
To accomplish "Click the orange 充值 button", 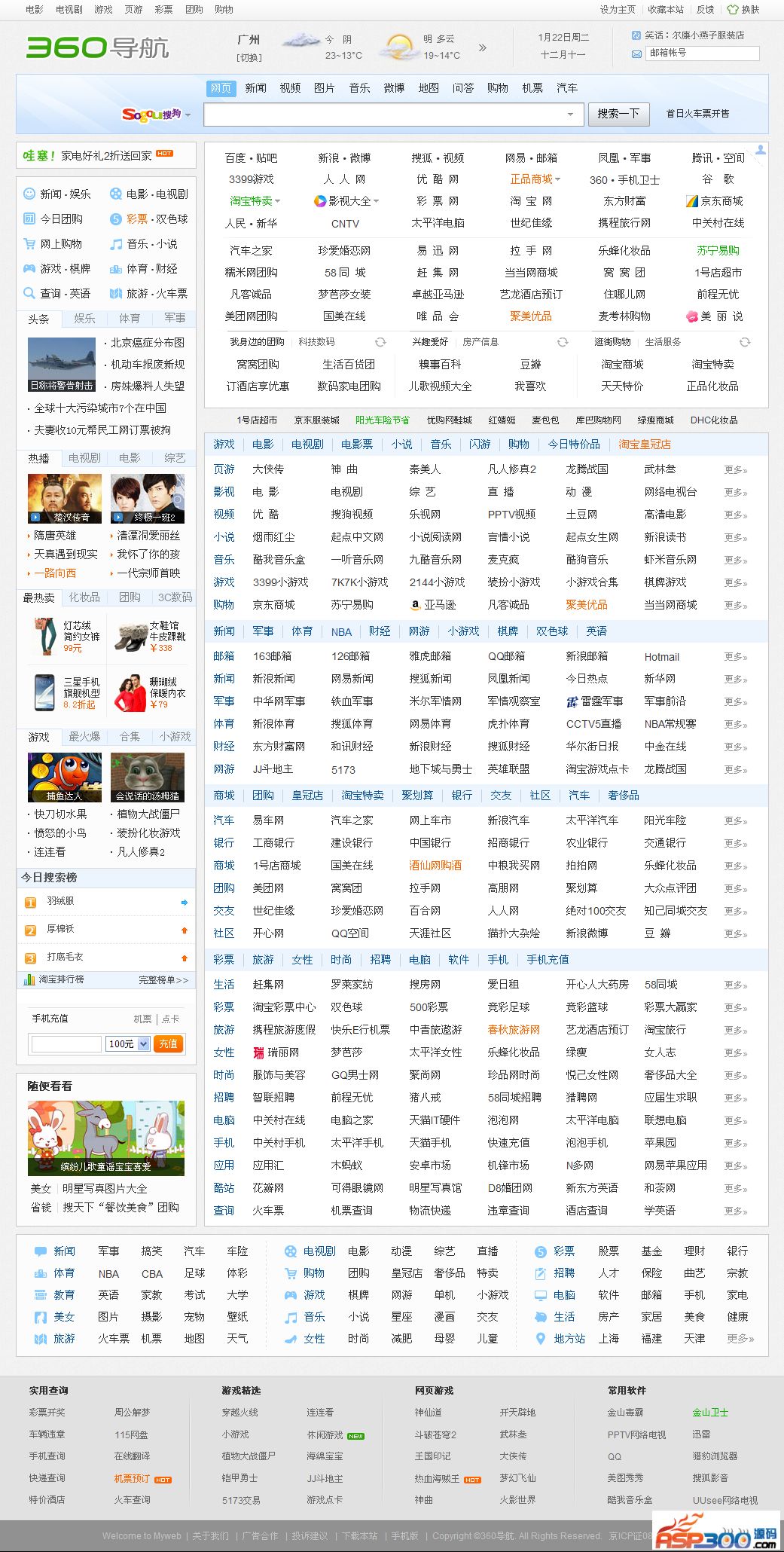I will point(169,1043).
